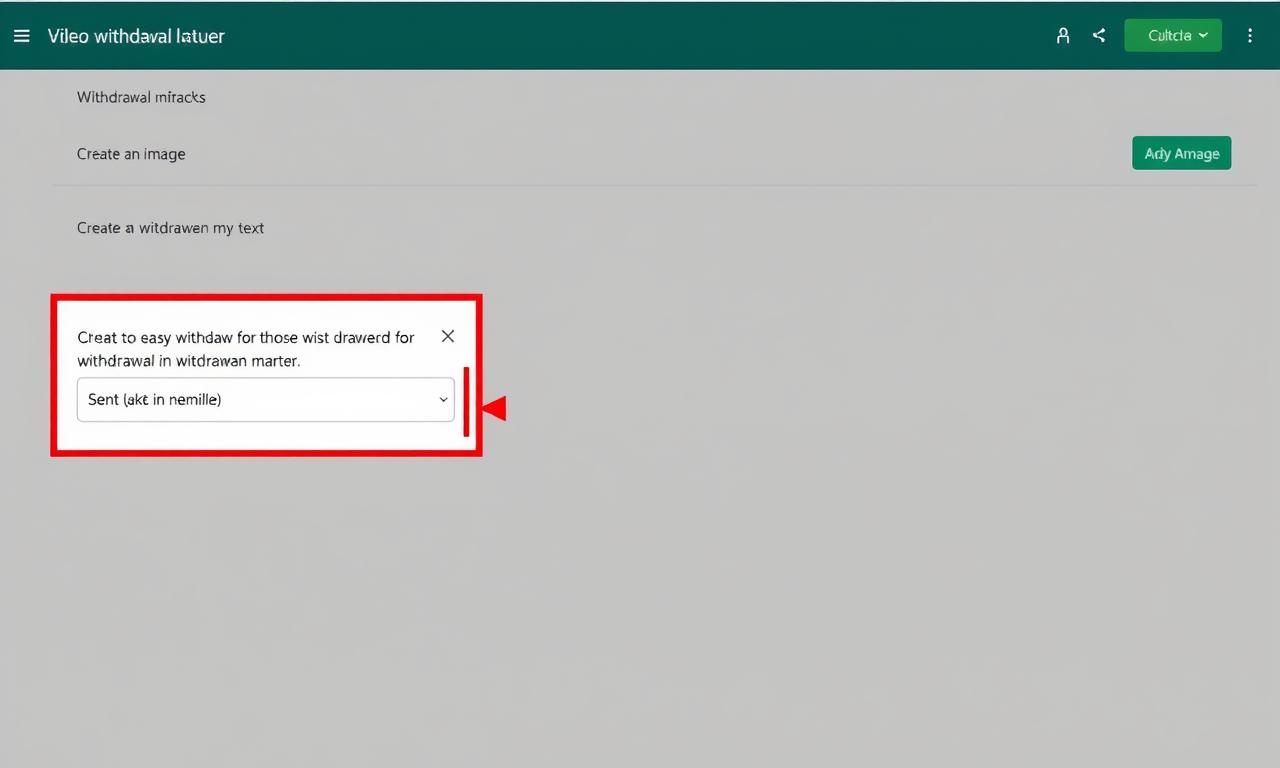Click the "Create an image" row label
The height and width of the screenshot is (768, 1280).
pyautogui.click(x=131, y=154)
